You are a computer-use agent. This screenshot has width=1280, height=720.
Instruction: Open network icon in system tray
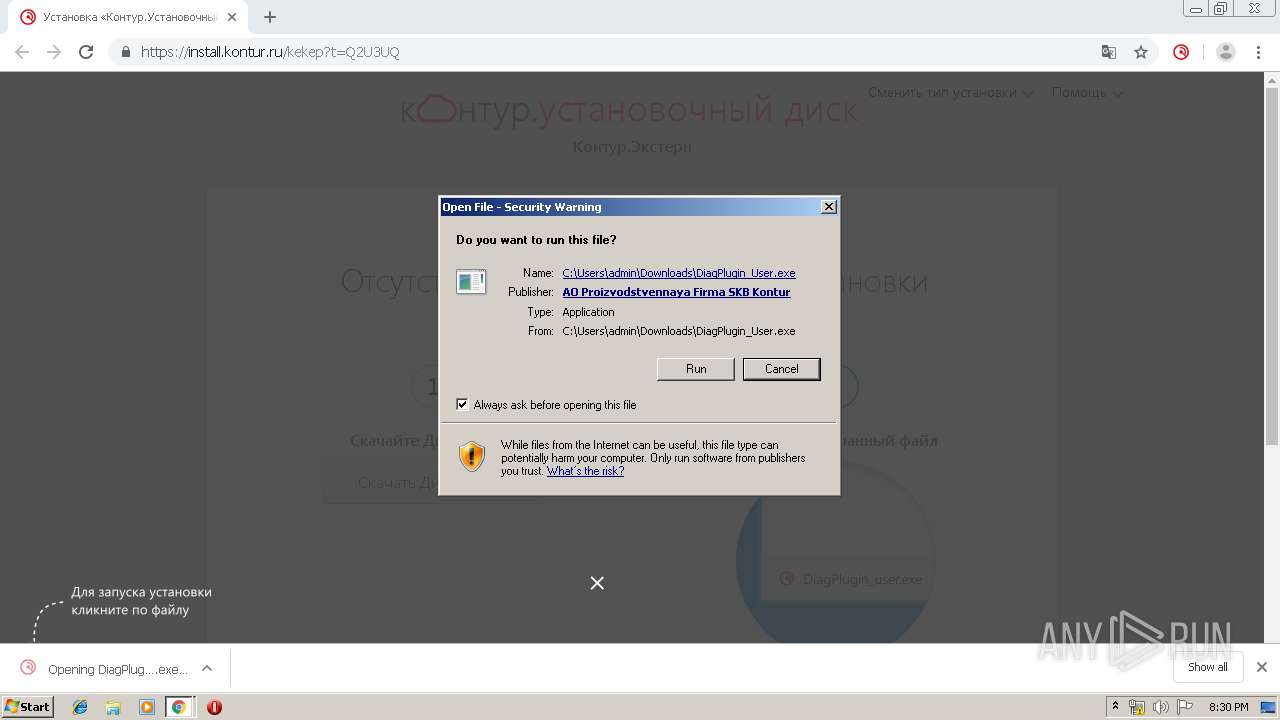[1136, 707]
